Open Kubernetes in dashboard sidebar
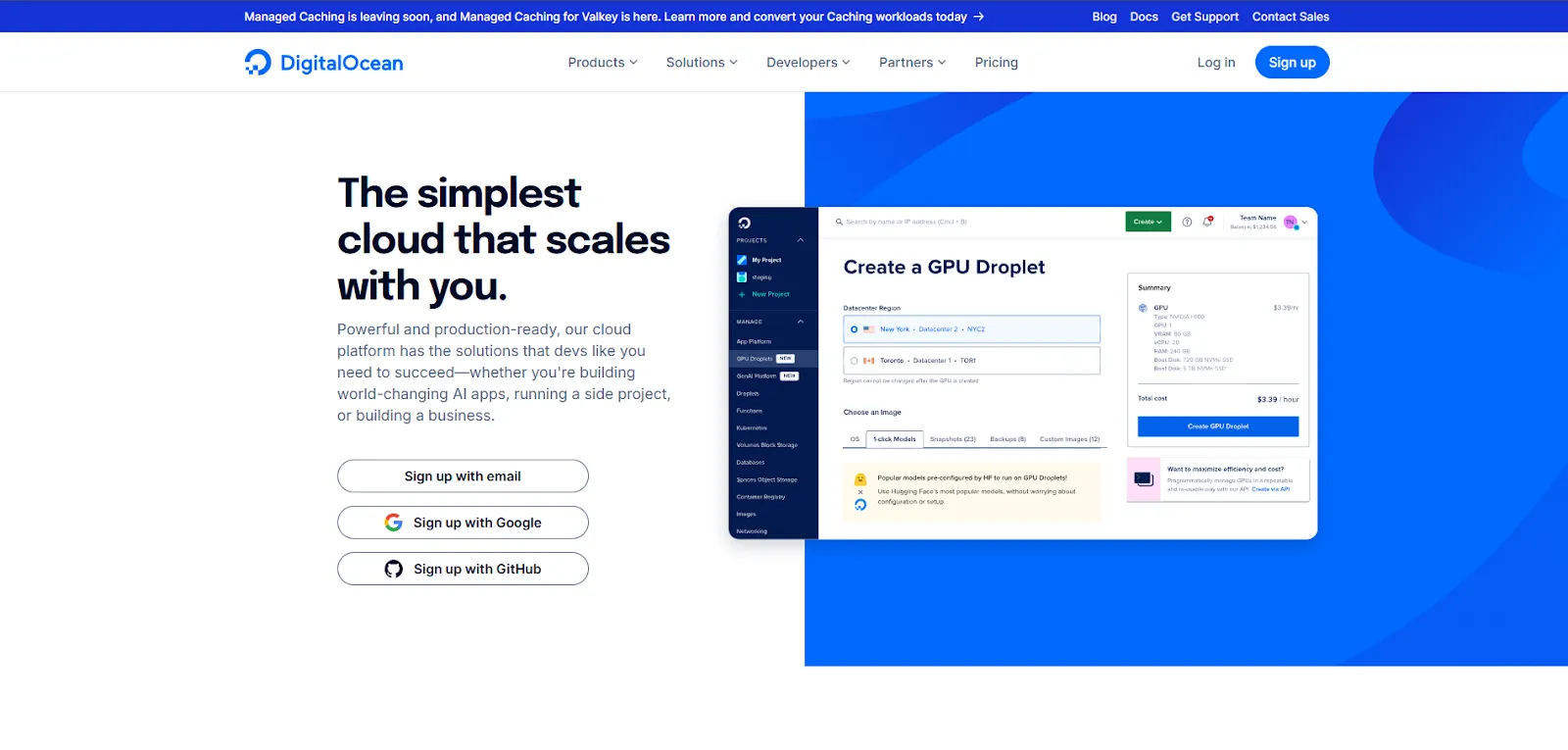This screenshot has height=750, width=1568. tap(752, 427)
